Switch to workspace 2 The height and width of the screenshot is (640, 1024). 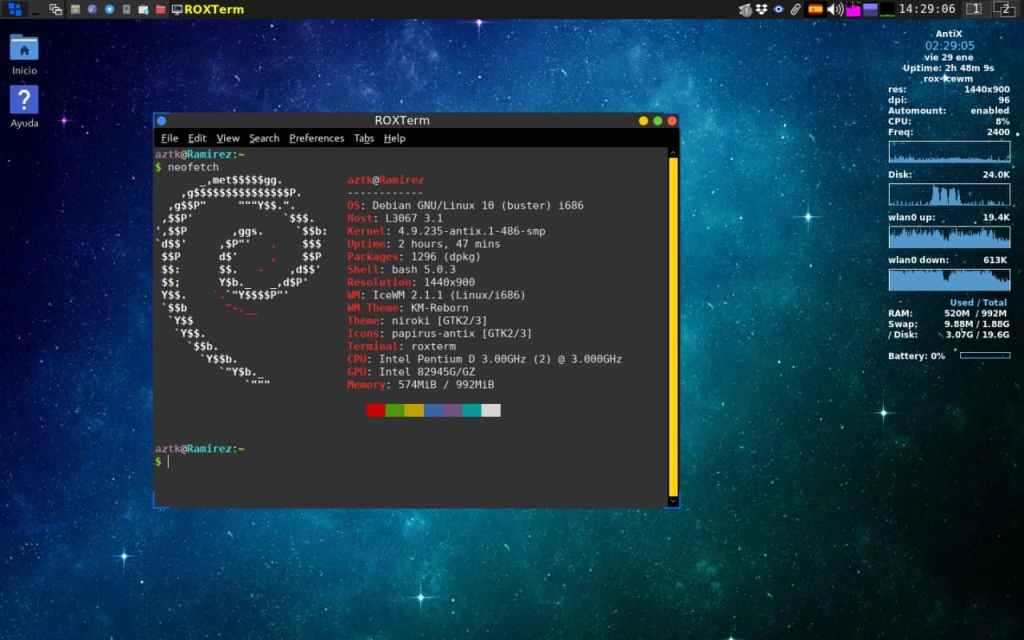[x=1006, y=9]
